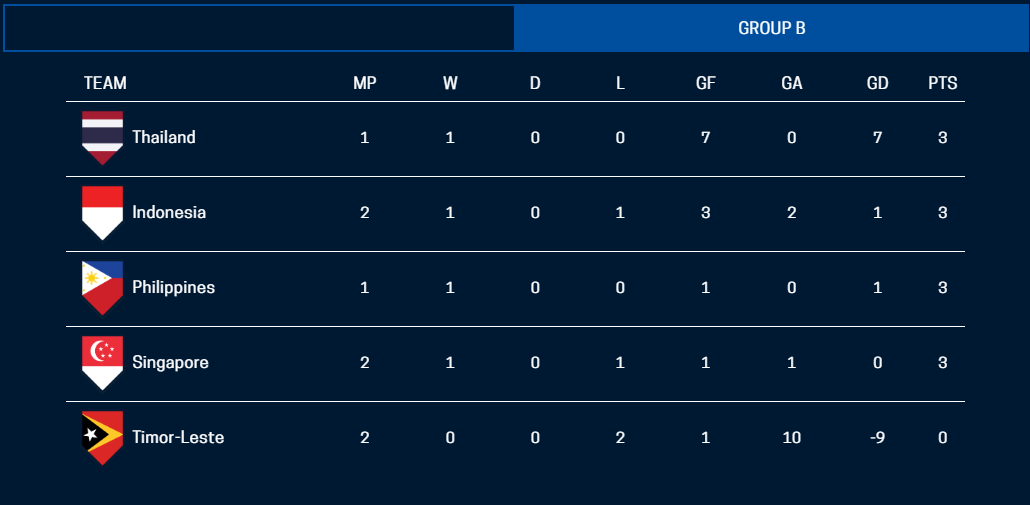Click the Thailand flag icon
This screenshot has height=505, width=1030.
point(102,138)
